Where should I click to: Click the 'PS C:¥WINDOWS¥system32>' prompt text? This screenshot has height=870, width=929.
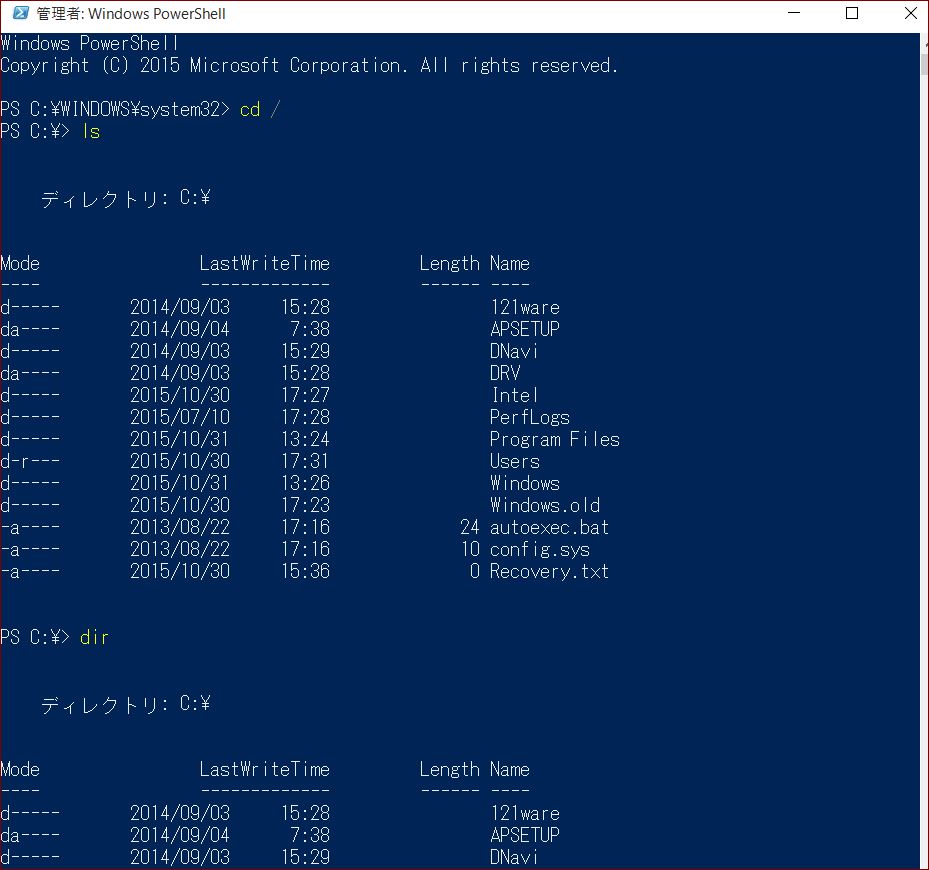115,110
